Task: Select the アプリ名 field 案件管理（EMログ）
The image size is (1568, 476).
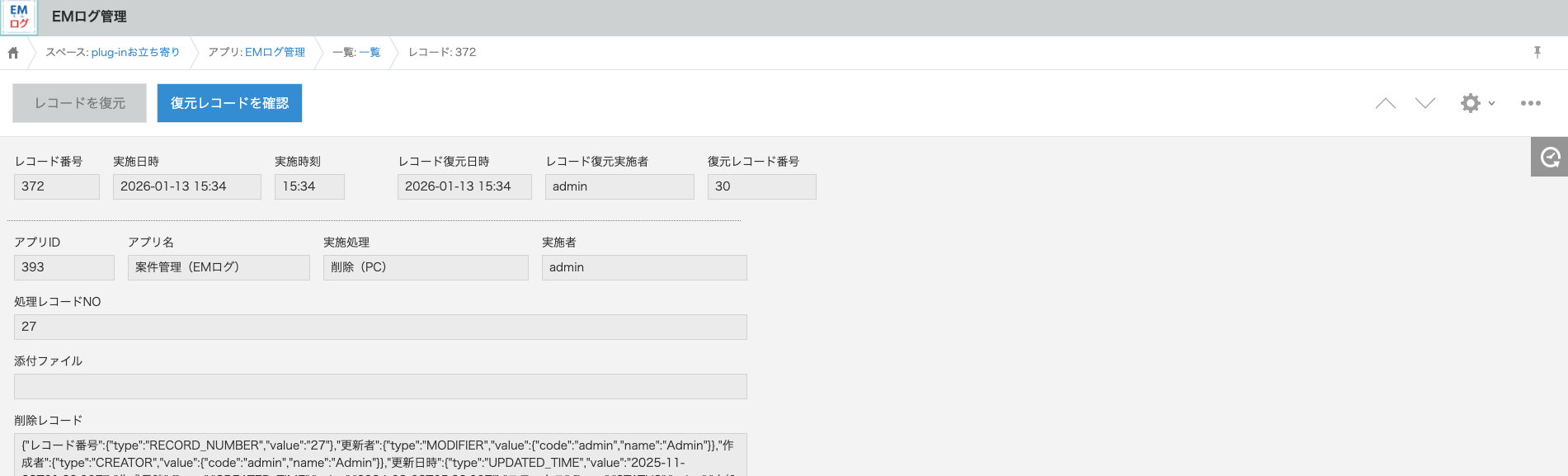Action: [x=219, y=267]
